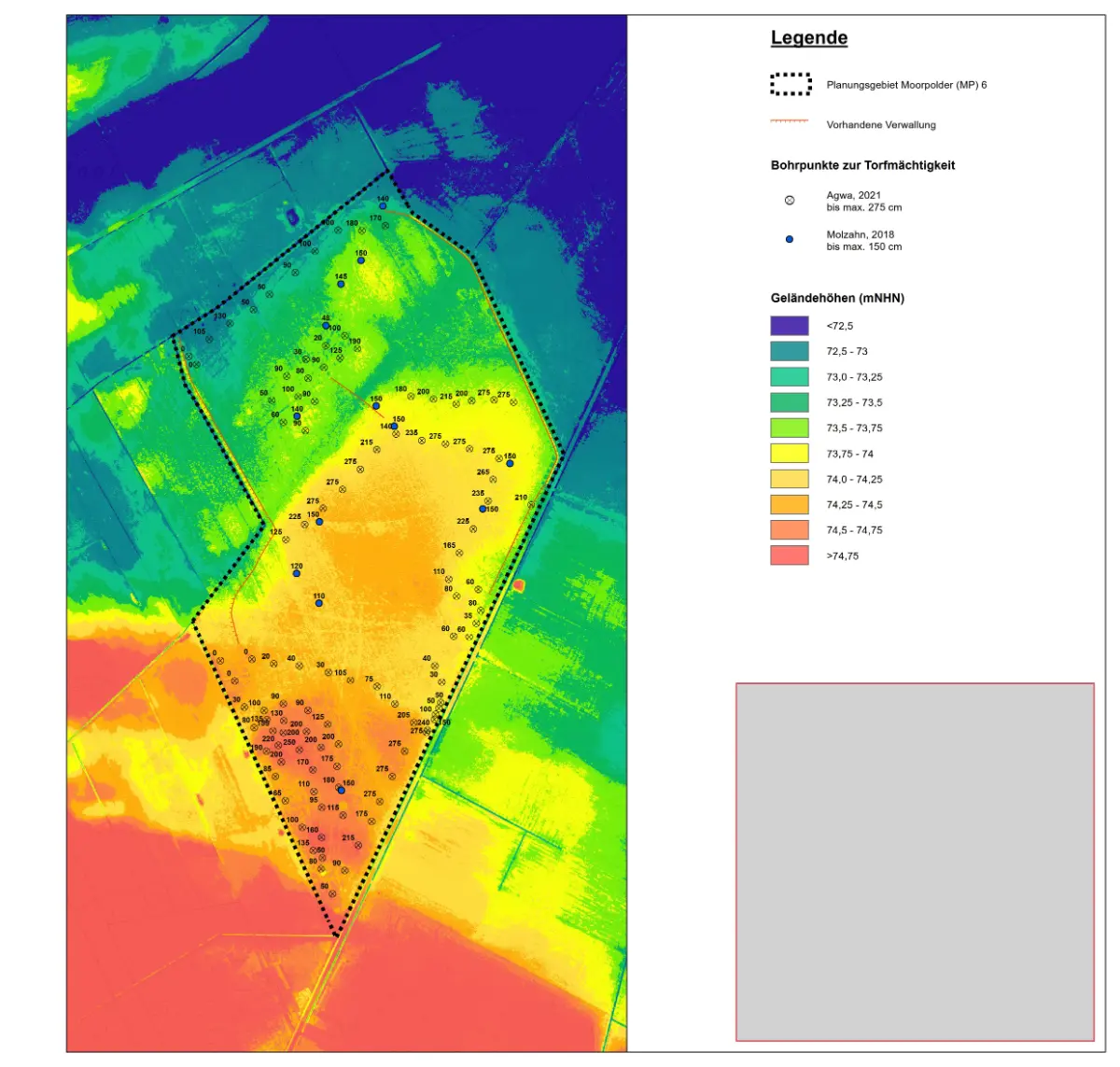This screenshot has width=1120, height=1067.
Task: Click the blue borehole point labeled 120
Action: (297, 573)
